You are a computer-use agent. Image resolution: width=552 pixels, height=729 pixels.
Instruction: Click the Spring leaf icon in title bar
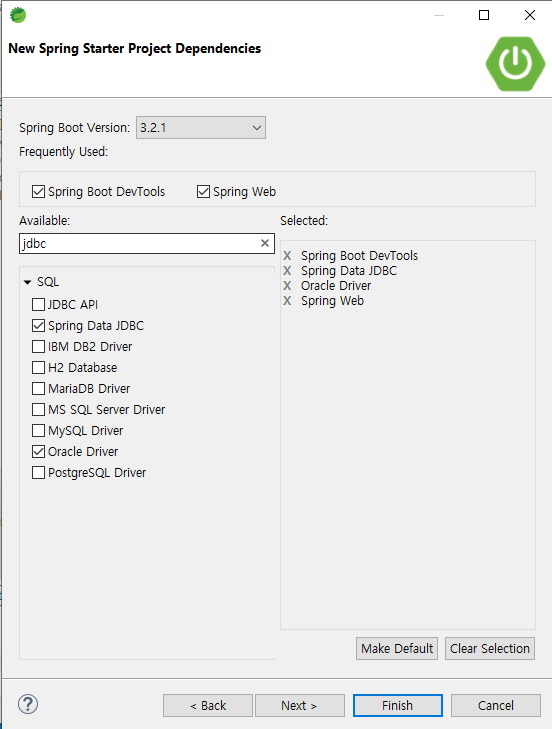pos(18,15)
